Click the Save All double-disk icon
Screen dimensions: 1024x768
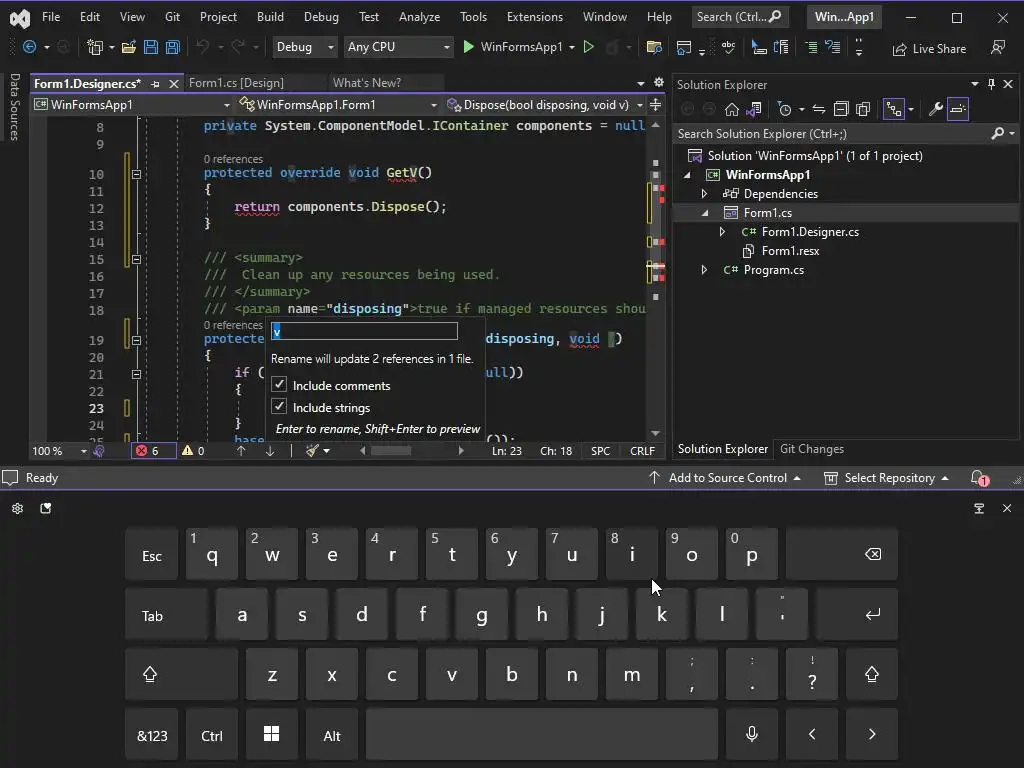[172, 47]
